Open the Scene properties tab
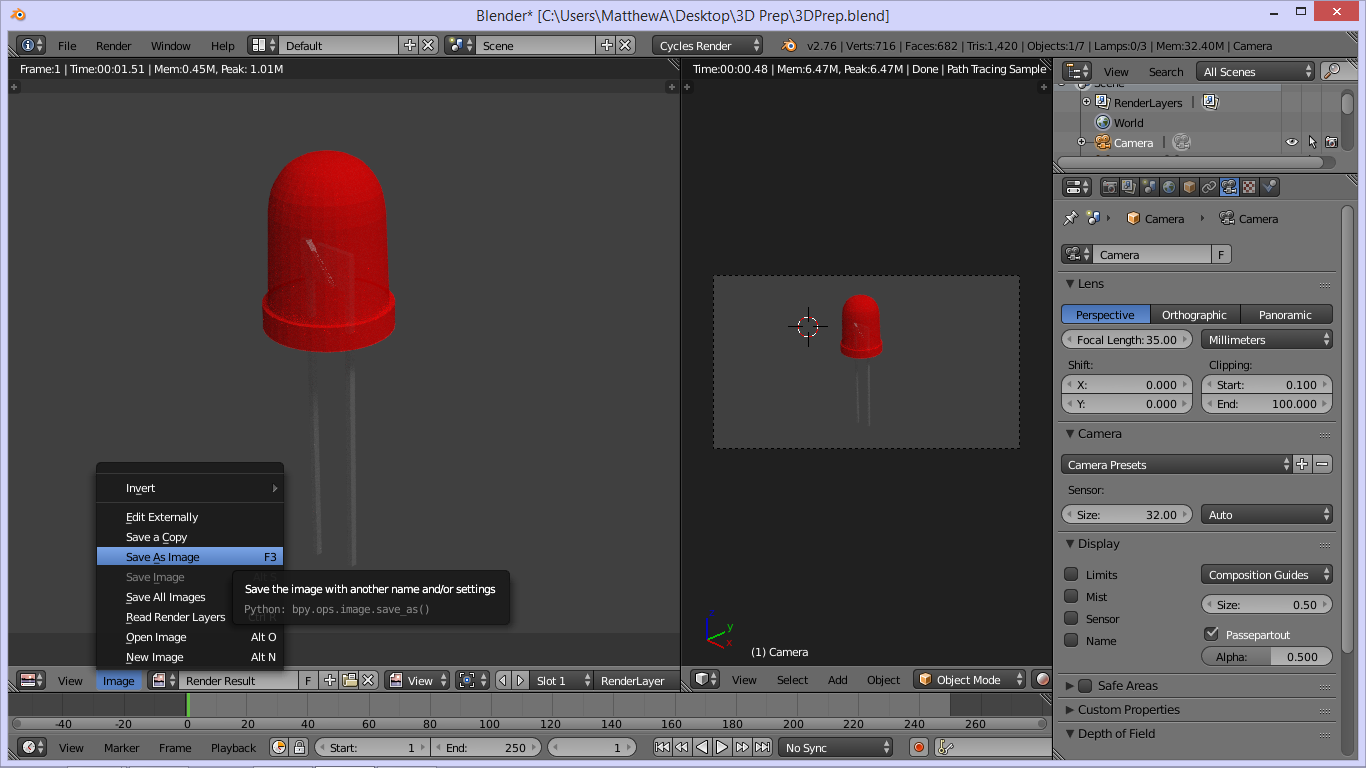This screenshot has width=1366, height=768. pos(1149,187)
